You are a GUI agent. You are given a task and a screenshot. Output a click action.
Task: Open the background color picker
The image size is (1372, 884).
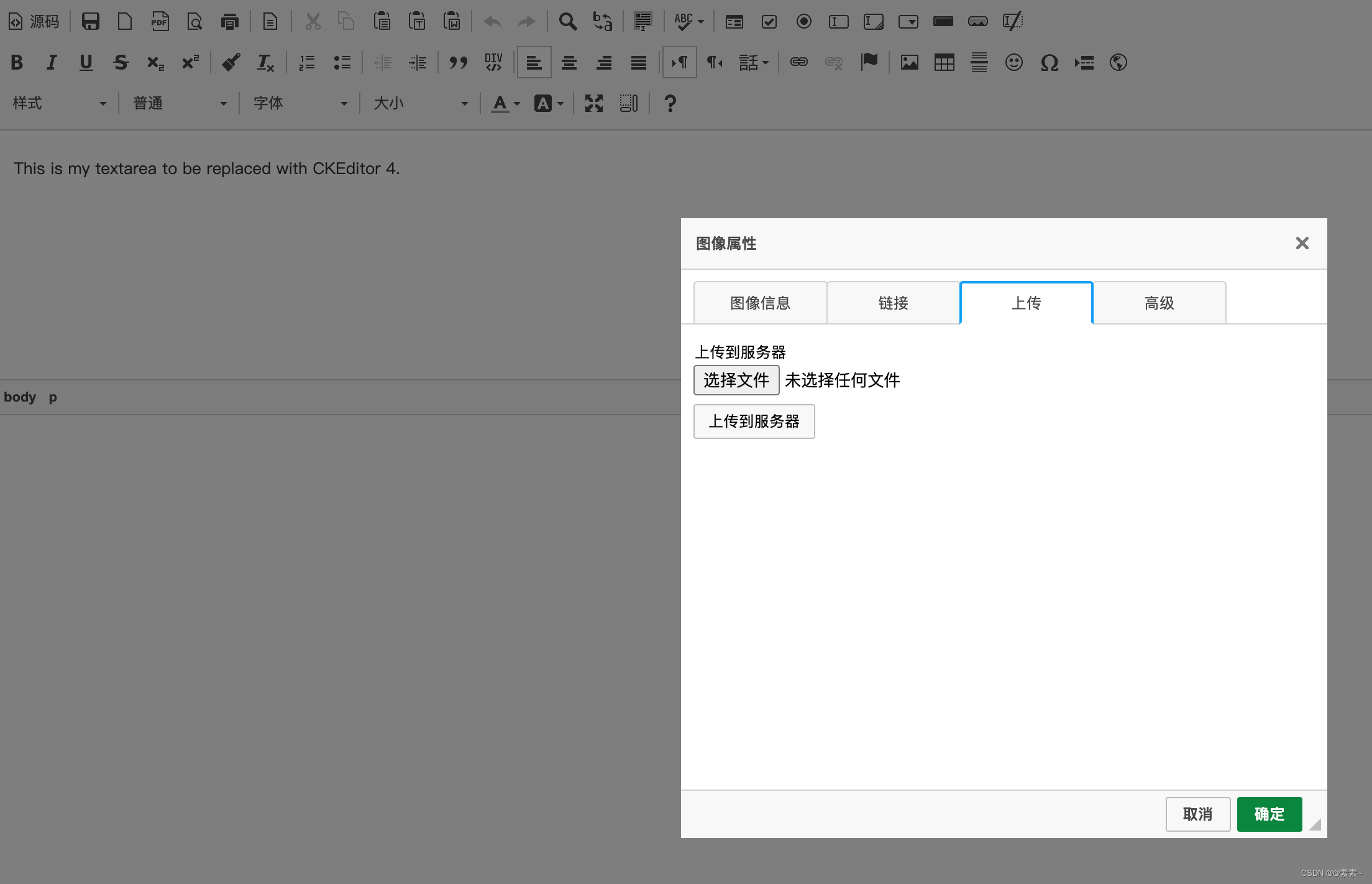(549, 103)
